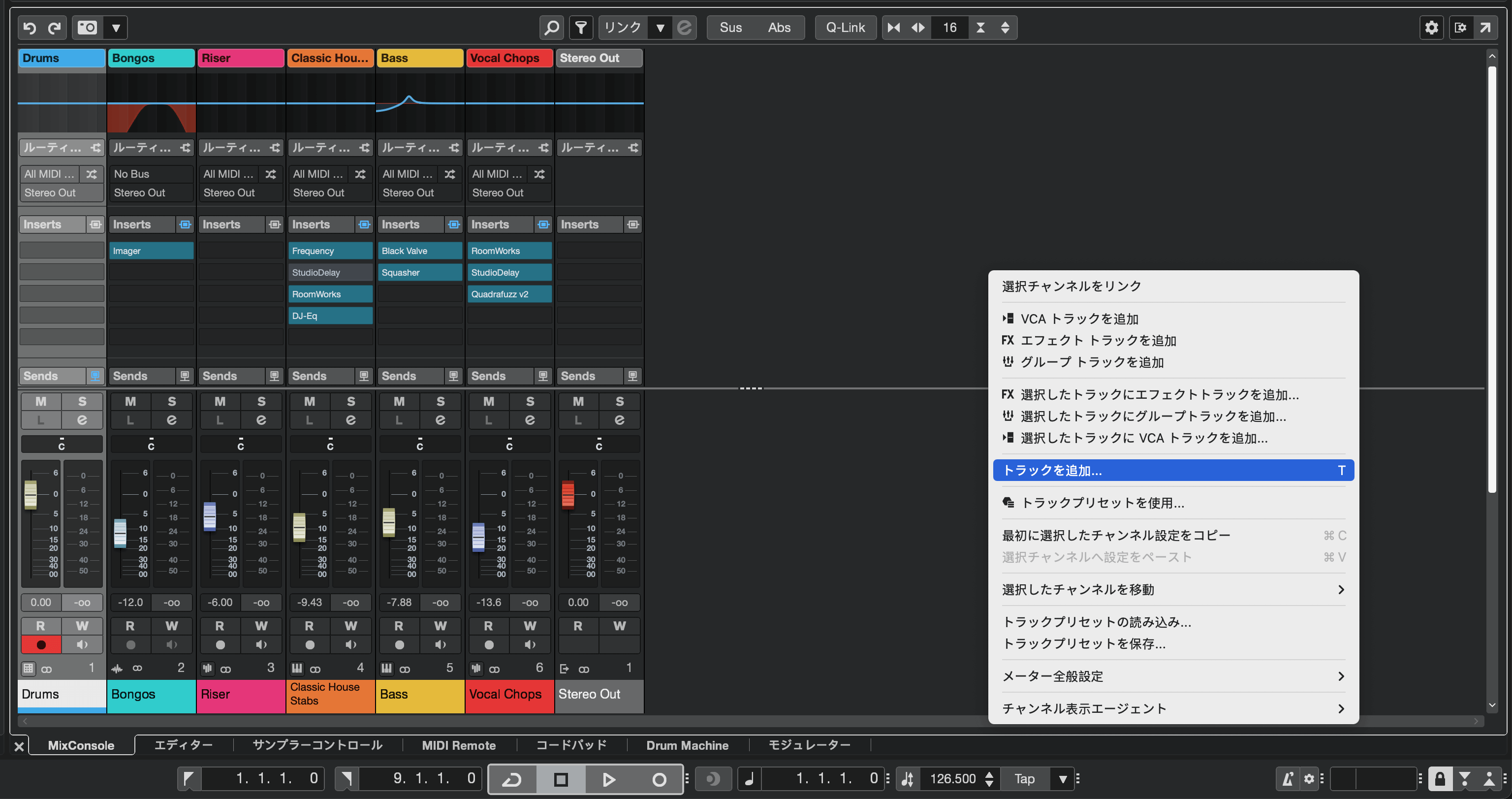Image resolution: width=1512 pixels, height=799 pixels.
Task: Enable Q-Link mode
Action: coord(845,28)
